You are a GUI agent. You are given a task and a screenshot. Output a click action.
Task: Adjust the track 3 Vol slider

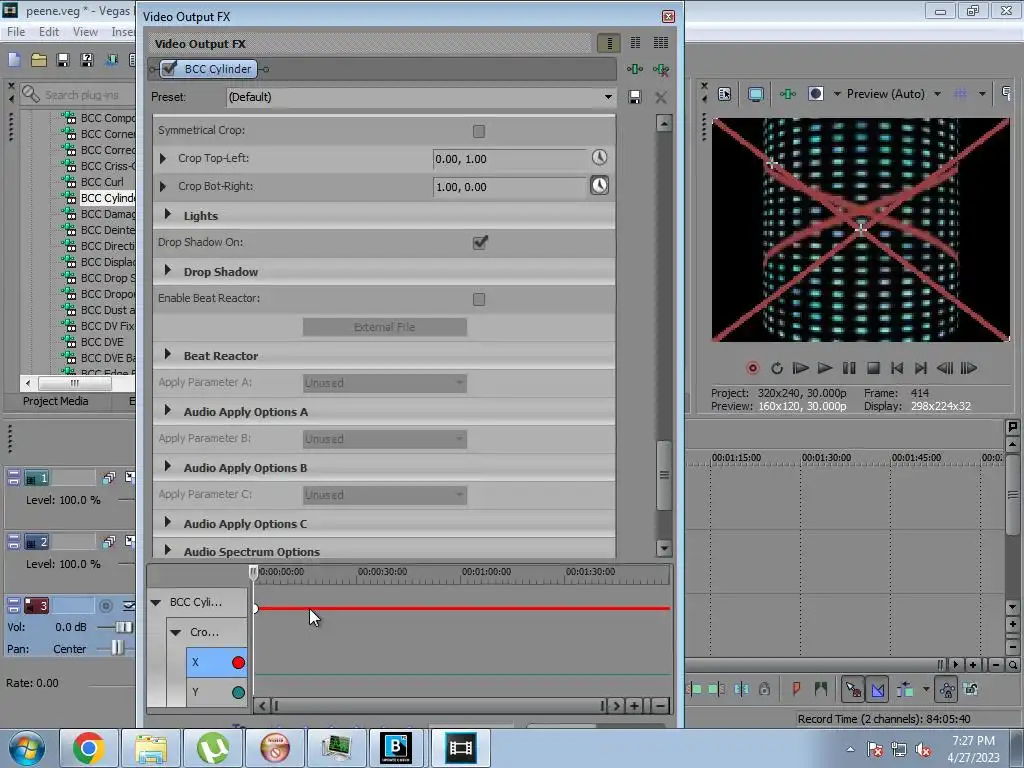[123, 627]
